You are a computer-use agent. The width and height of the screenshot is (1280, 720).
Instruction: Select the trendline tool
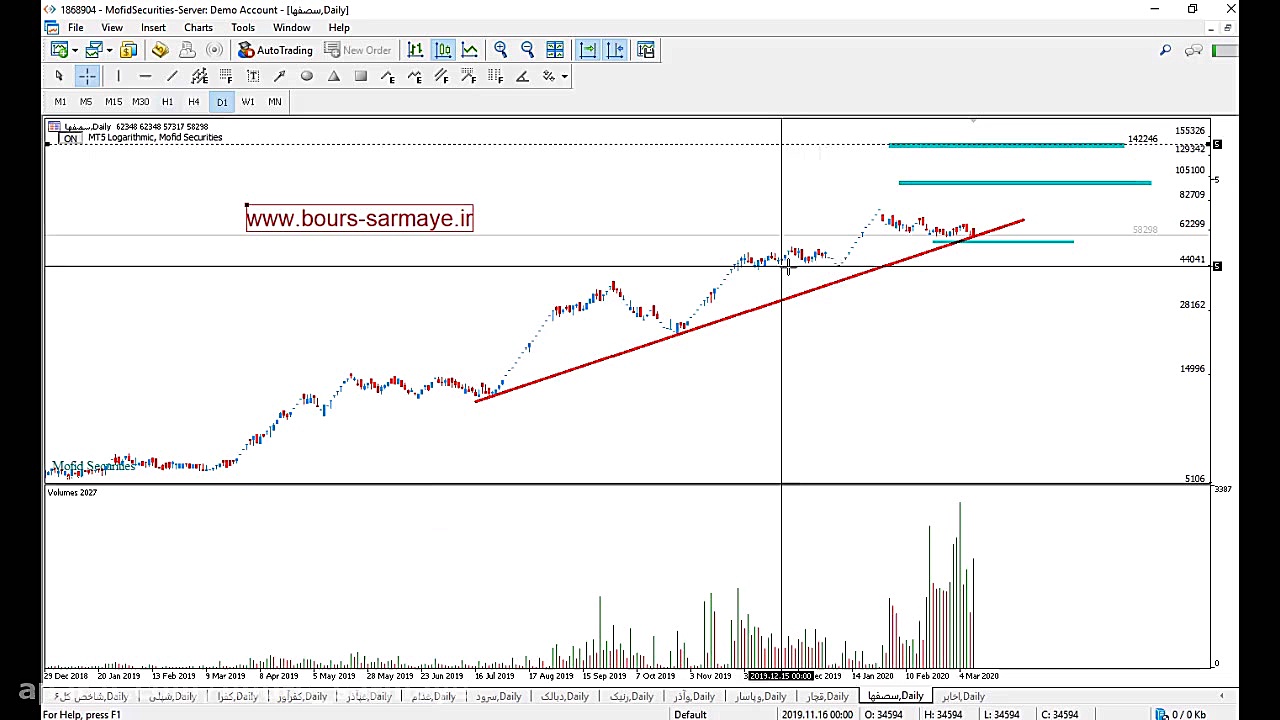click(172, 77)
